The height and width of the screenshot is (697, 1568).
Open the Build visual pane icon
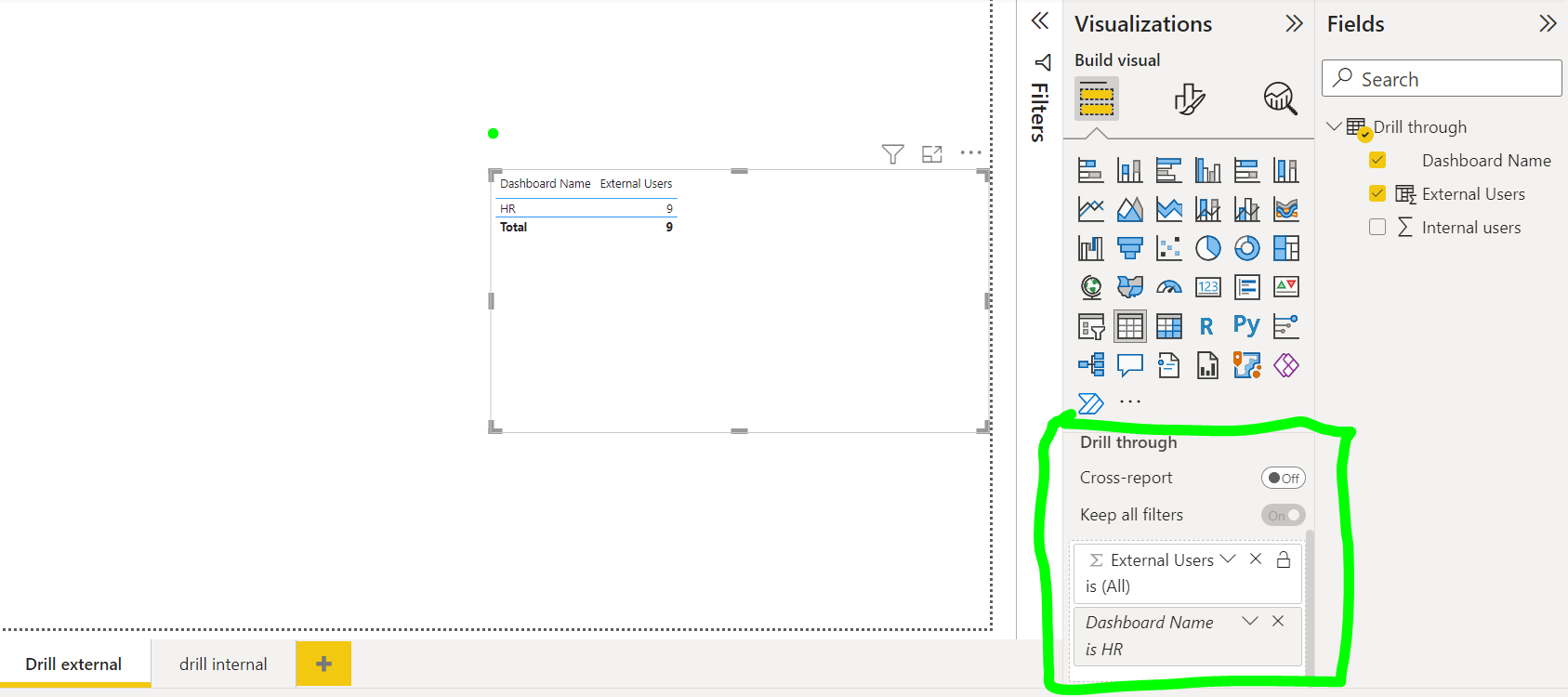[x=1097, y=99]
